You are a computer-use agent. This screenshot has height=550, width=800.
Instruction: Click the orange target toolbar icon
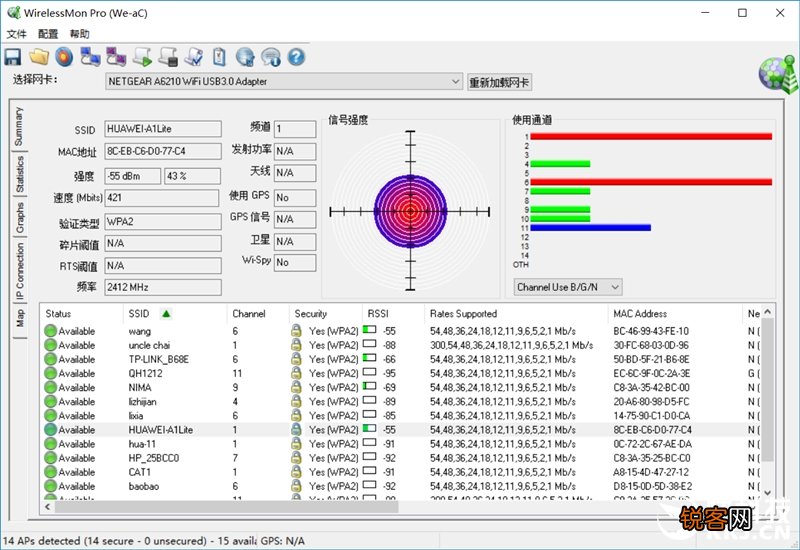(64, 57)
